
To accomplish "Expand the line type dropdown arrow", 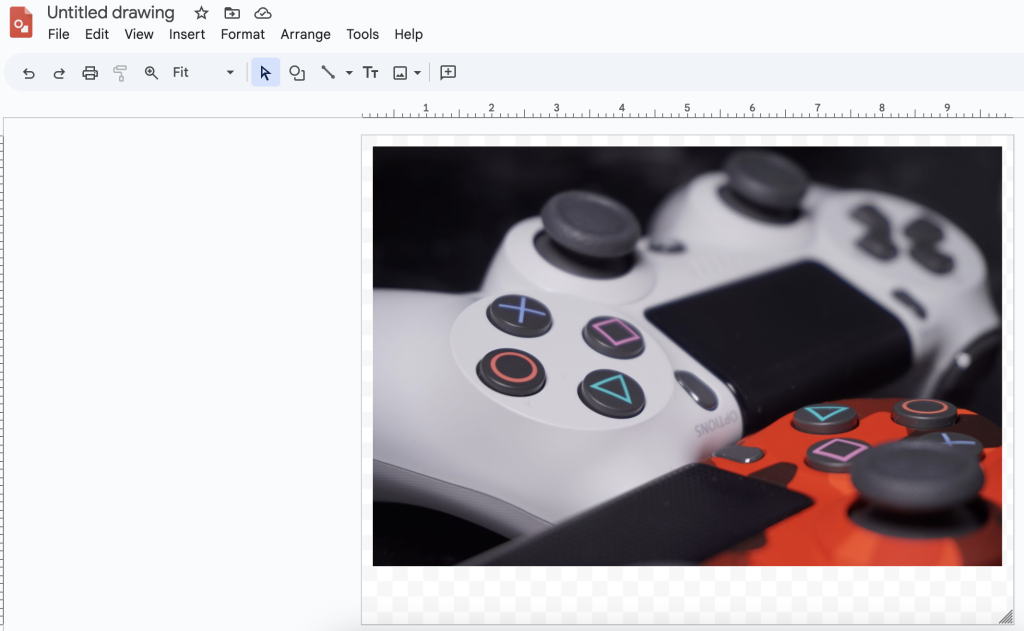I will tap(349, 73).
